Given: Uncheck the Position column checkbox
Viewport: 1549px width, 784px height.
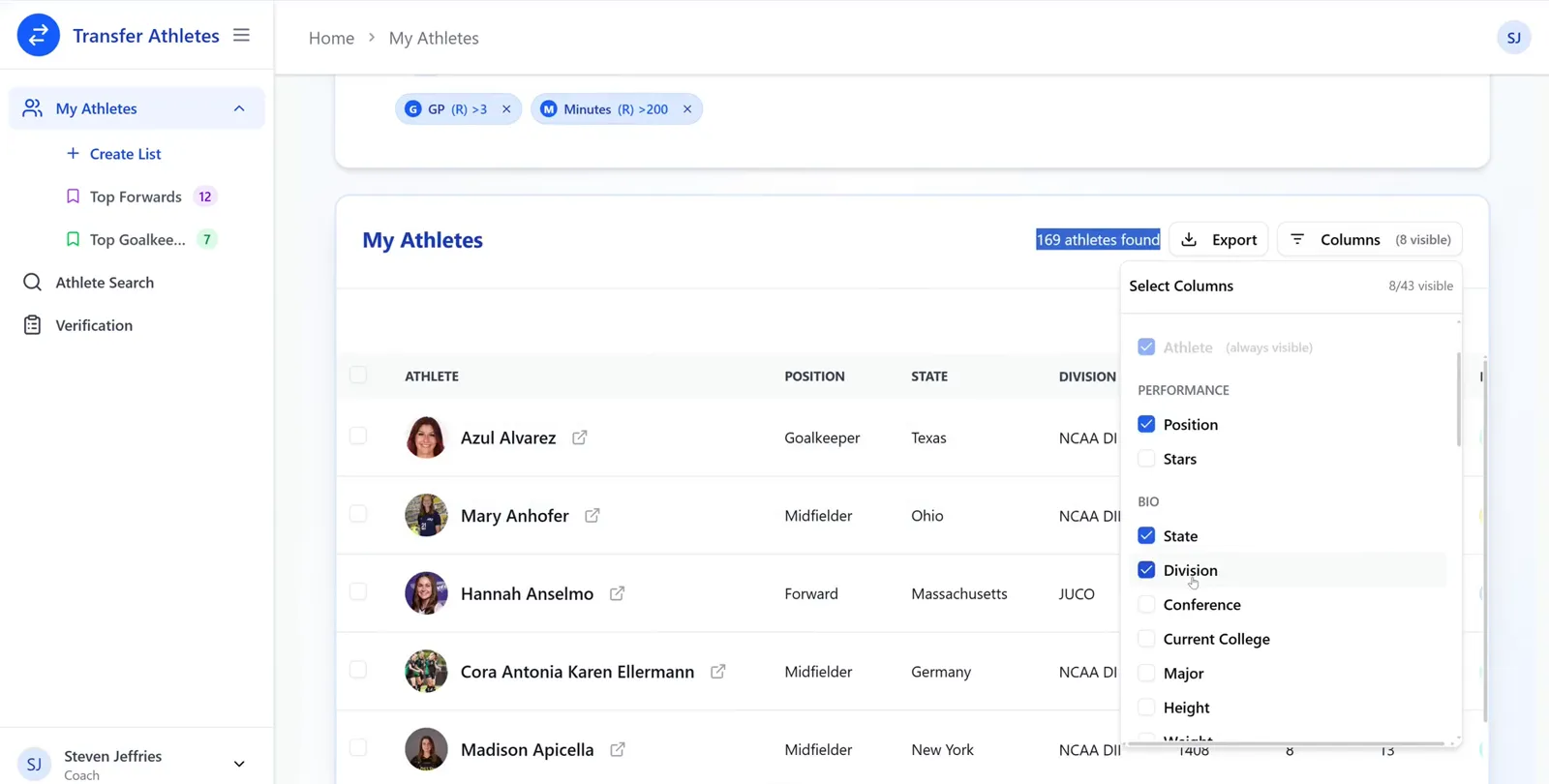Looking at the screenshot, I should (x=1146, y=424).
